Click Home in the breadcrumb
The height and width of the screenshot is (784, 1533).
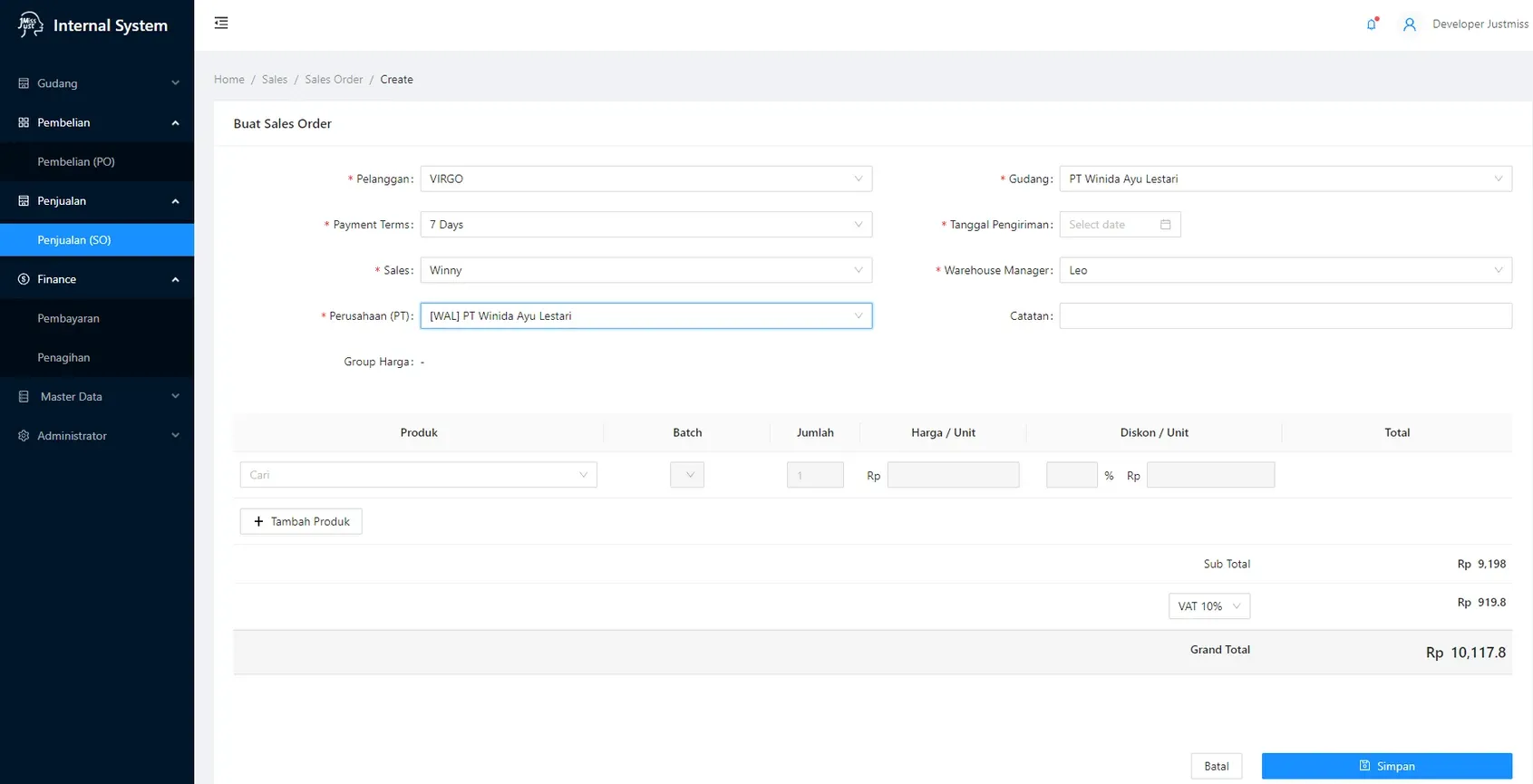pyautogui.click(x=229, y=80)
